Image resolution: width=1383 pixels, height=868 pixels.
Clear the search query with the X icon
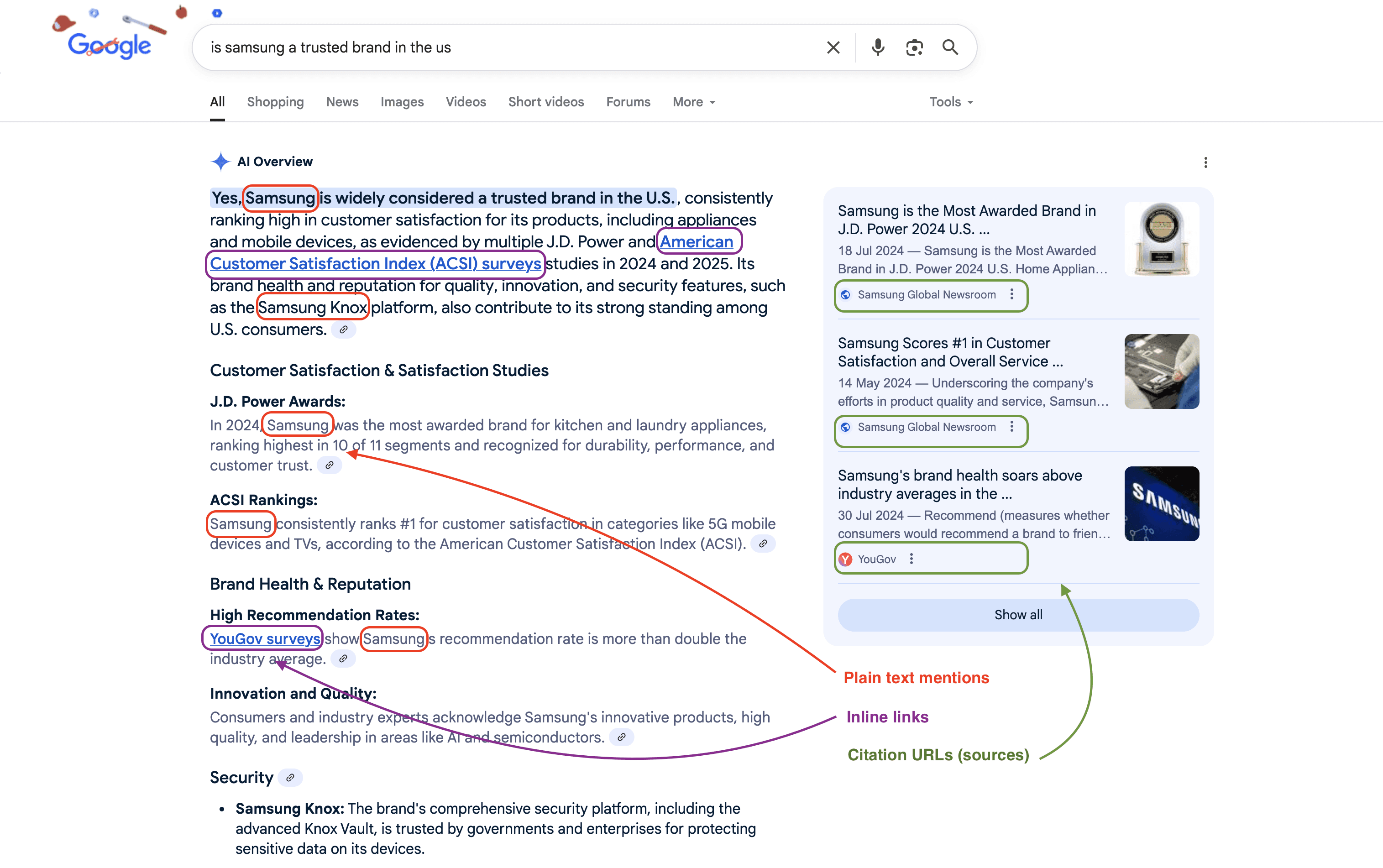pyautogui.click(x=833, y=47)
